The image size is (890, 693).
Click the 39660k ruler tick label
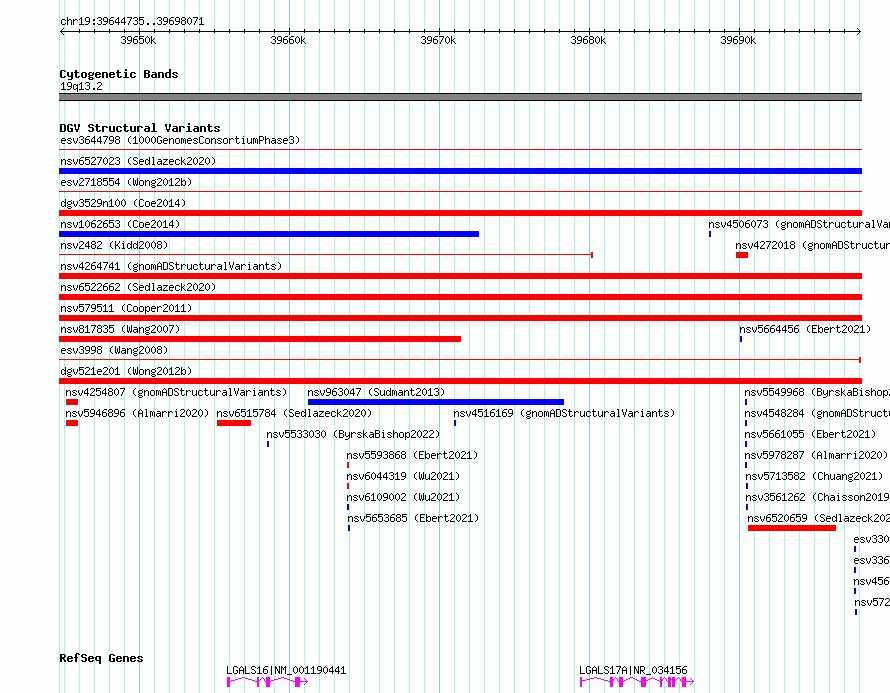(x=288, y=40)
